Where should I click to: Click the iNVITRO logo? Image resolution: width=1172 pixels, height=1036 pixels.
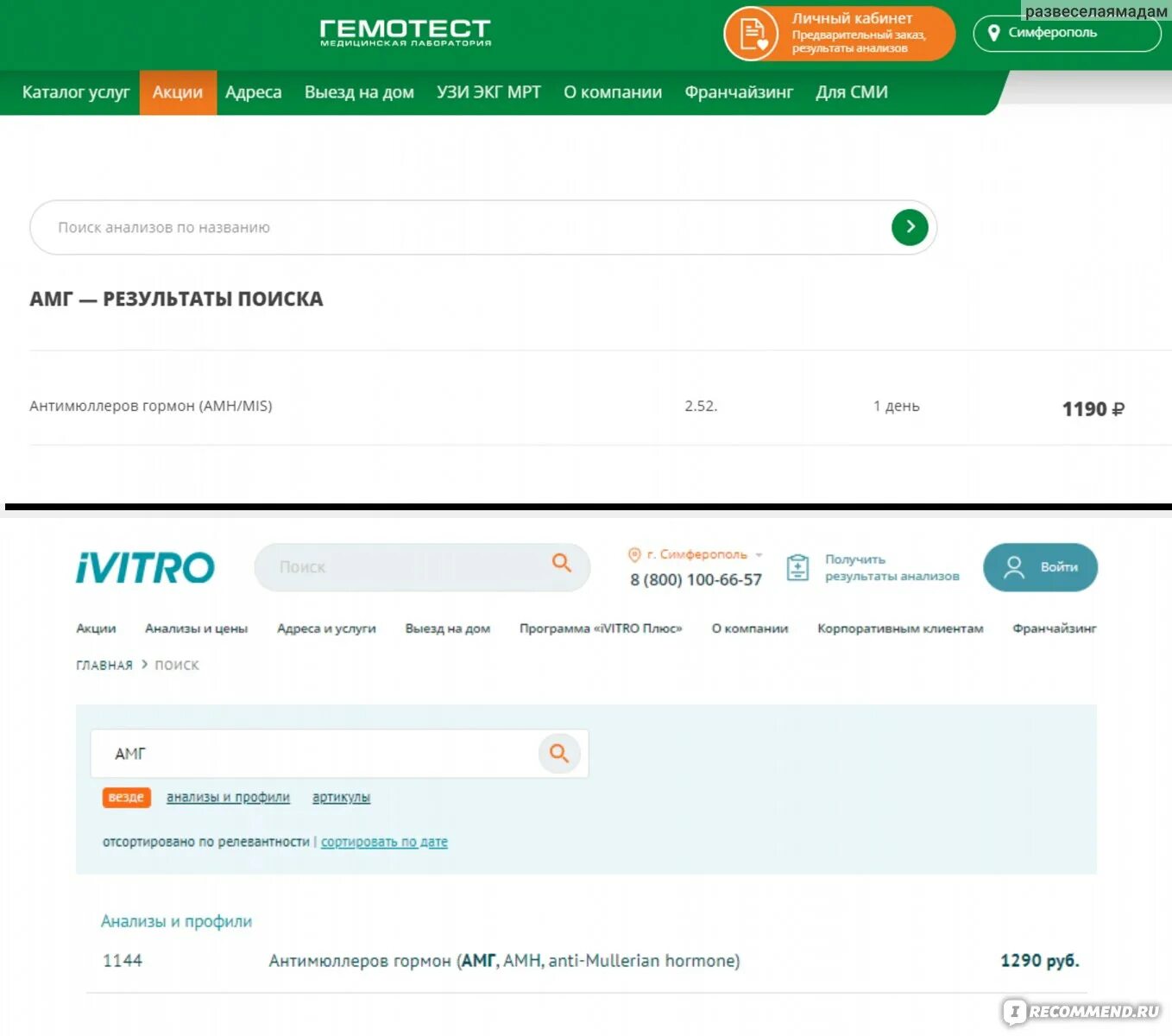click(145, 567)
